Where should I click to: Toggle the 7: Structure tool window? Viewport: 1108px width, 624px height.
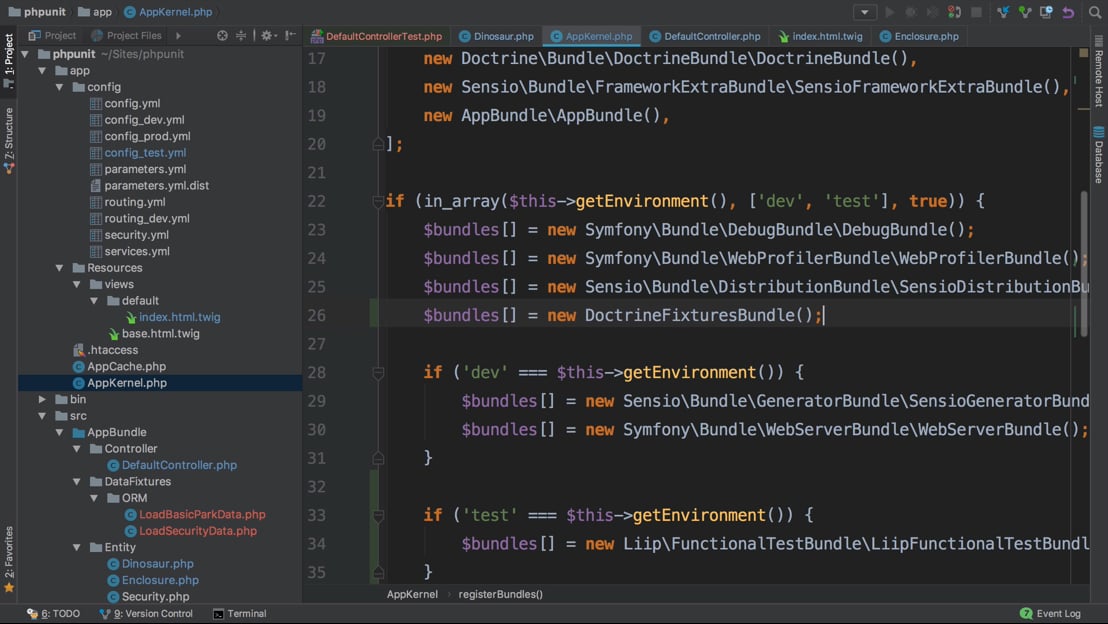pyautogui.click(x=8, y=139)
